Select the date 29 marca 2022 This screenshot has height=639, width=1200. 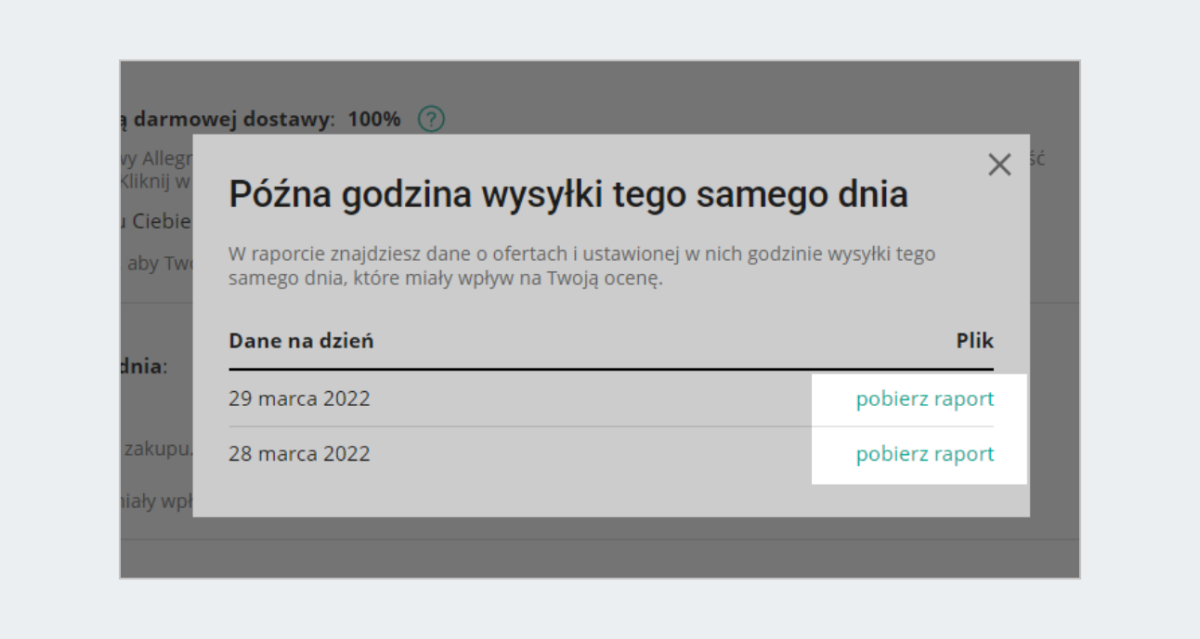[x=300, y=398]
